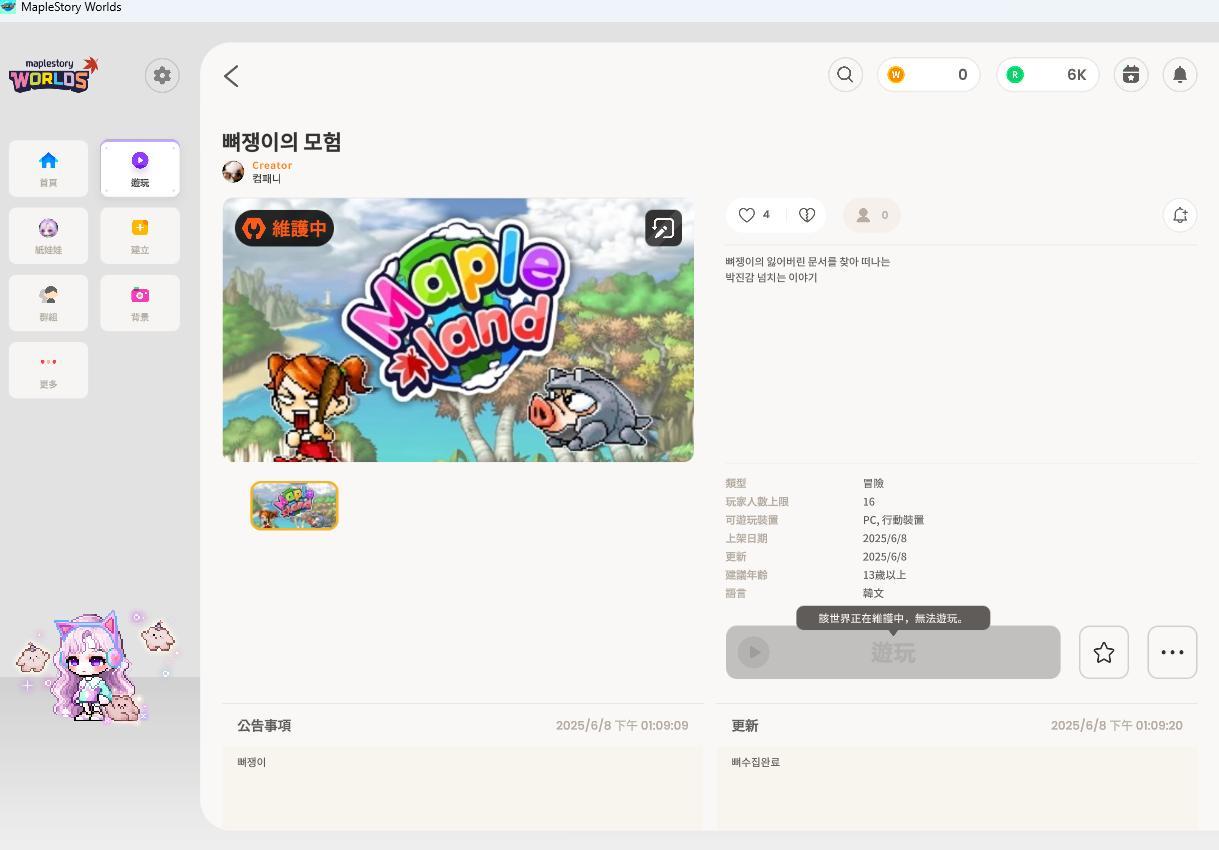Screen dimensions: 1219x850
Task: Click the world title 뼈쟁이의 모험
Action: coord(282,142)
